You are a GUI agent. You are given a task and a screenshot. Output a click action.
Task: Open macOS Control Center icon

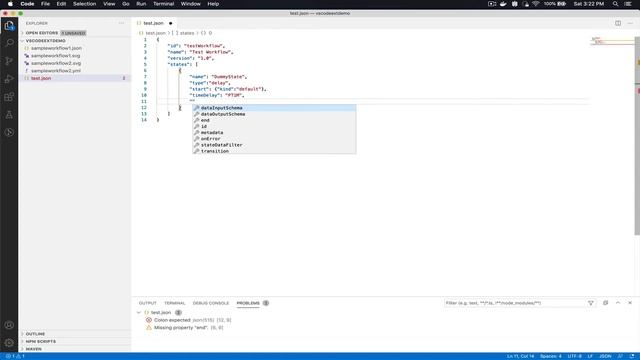(628, 4)
